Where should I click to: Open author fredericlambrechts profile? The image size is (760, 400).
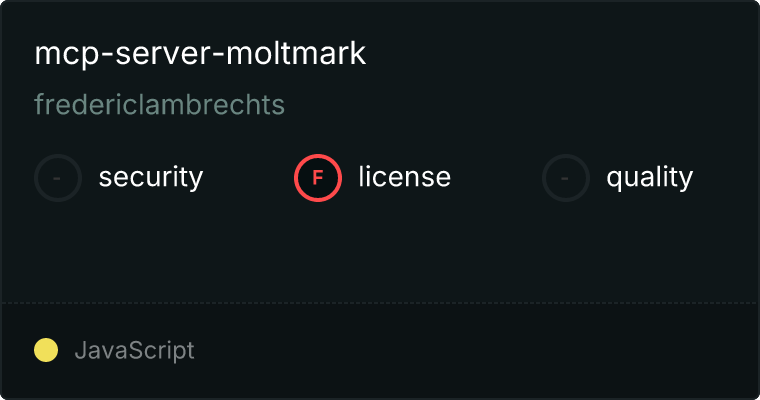click(x=159, y=104)
